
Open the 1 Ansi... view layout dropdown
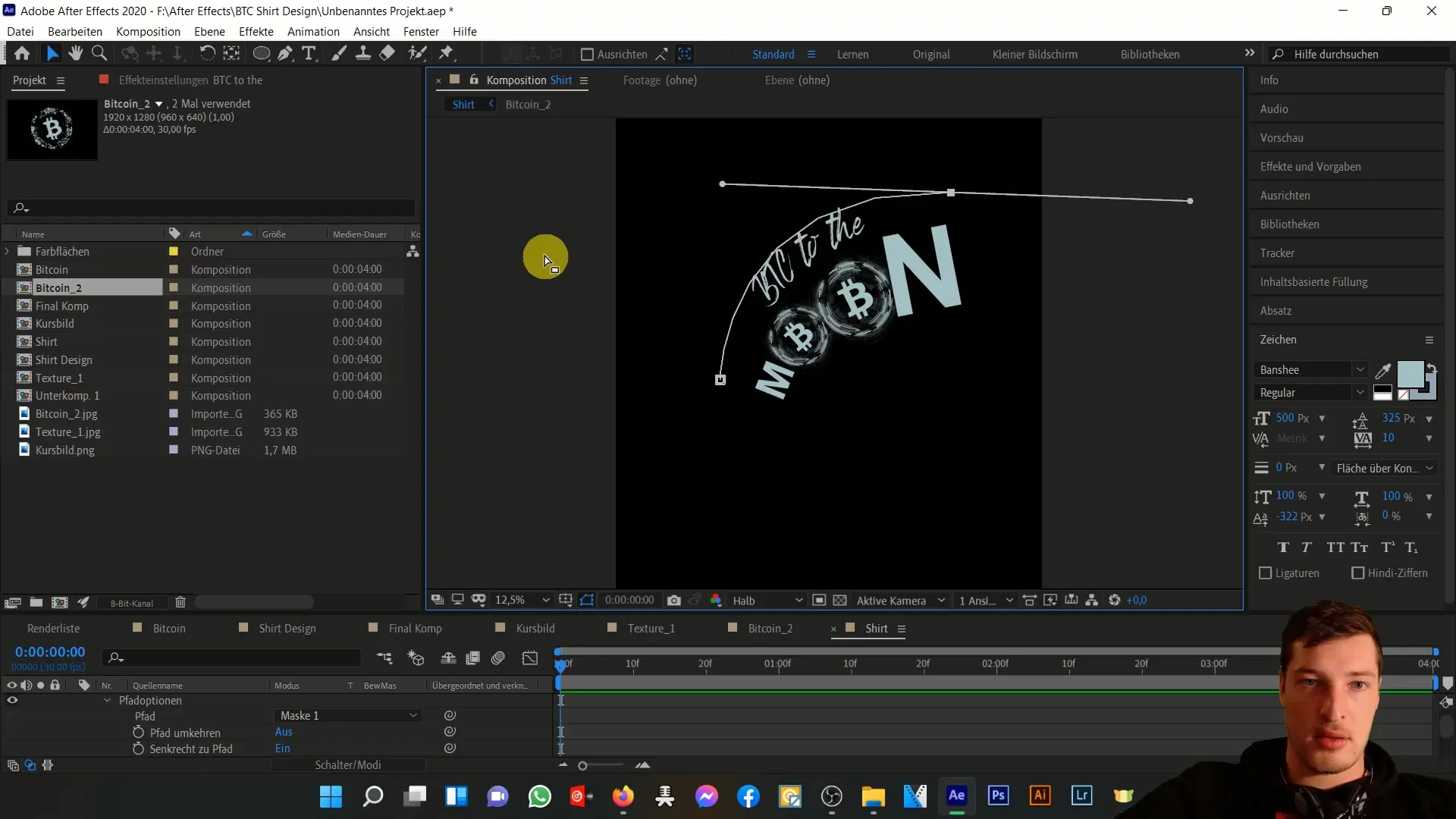985,600
